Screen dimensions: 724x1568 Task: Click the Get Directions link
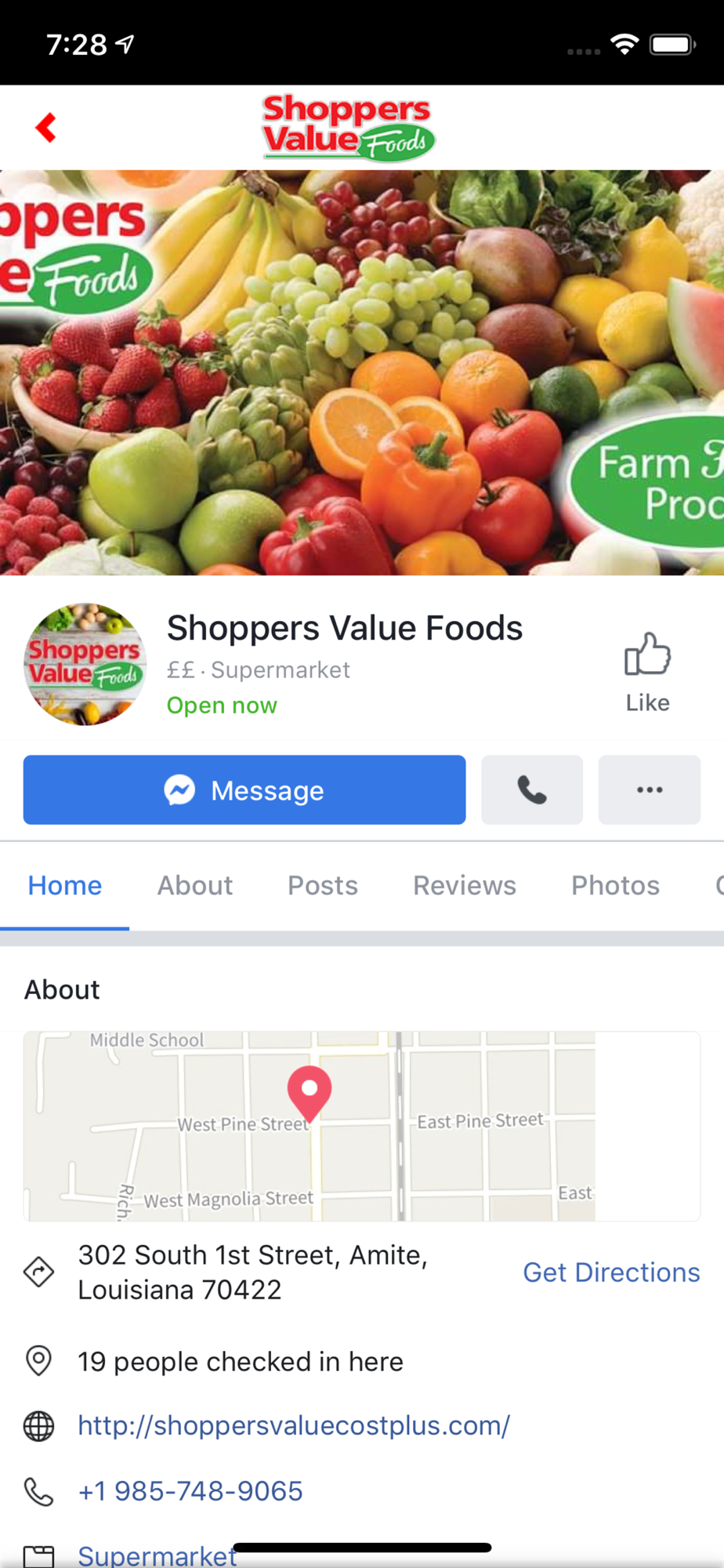coord(611,1272)
